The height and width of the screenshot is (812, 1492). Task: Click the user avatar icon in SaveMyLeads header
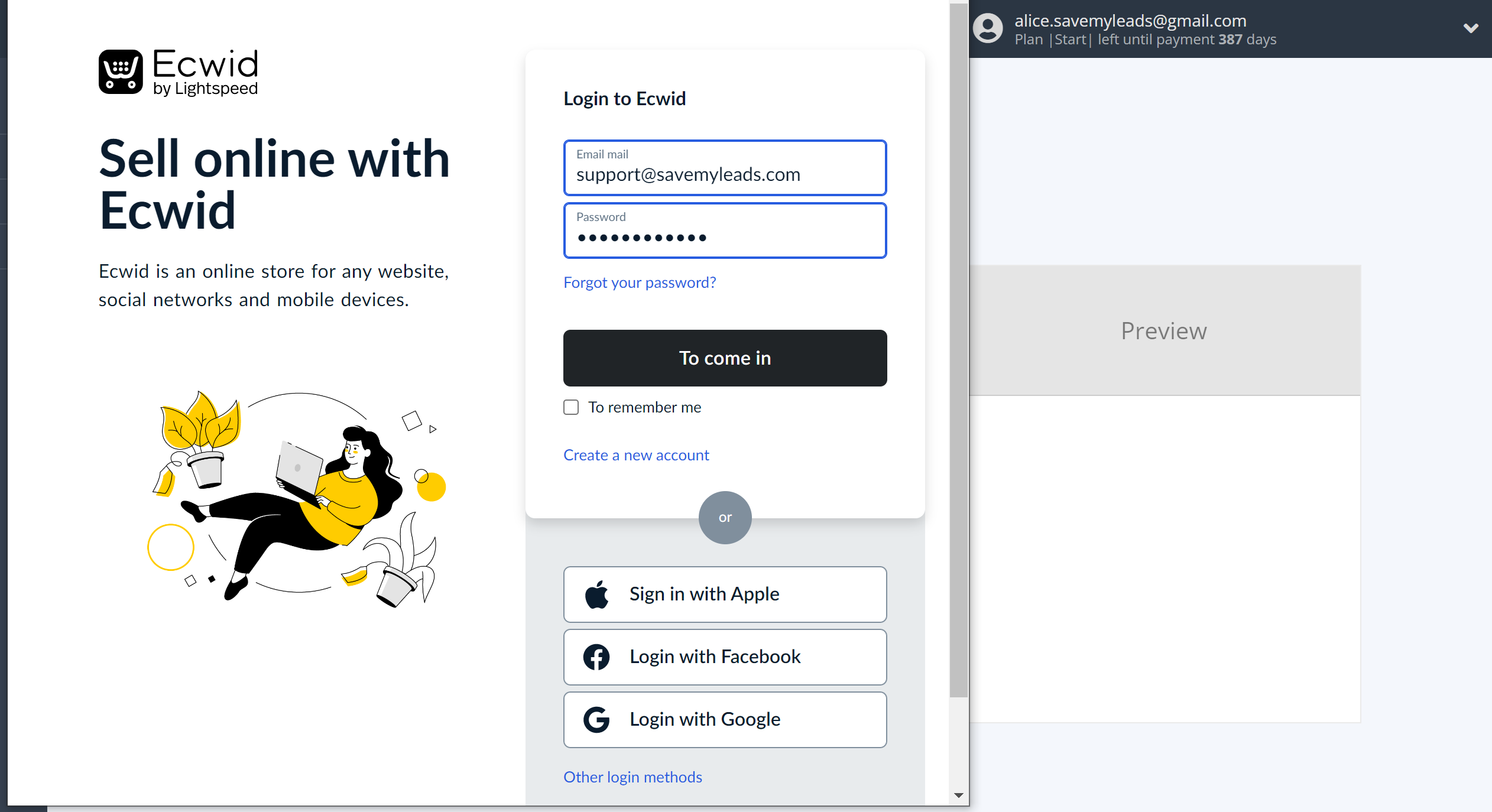(988, 28)
